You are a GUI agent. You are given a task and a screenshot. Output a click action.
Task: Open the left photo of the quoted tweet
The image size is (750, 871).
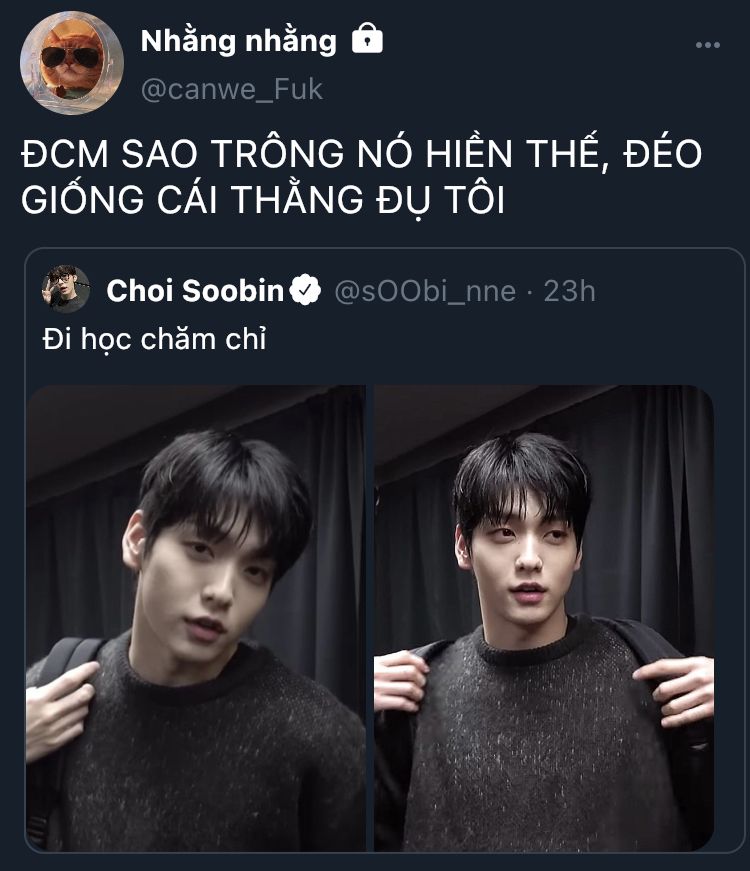pyautogui.click(x=196, y=618)
